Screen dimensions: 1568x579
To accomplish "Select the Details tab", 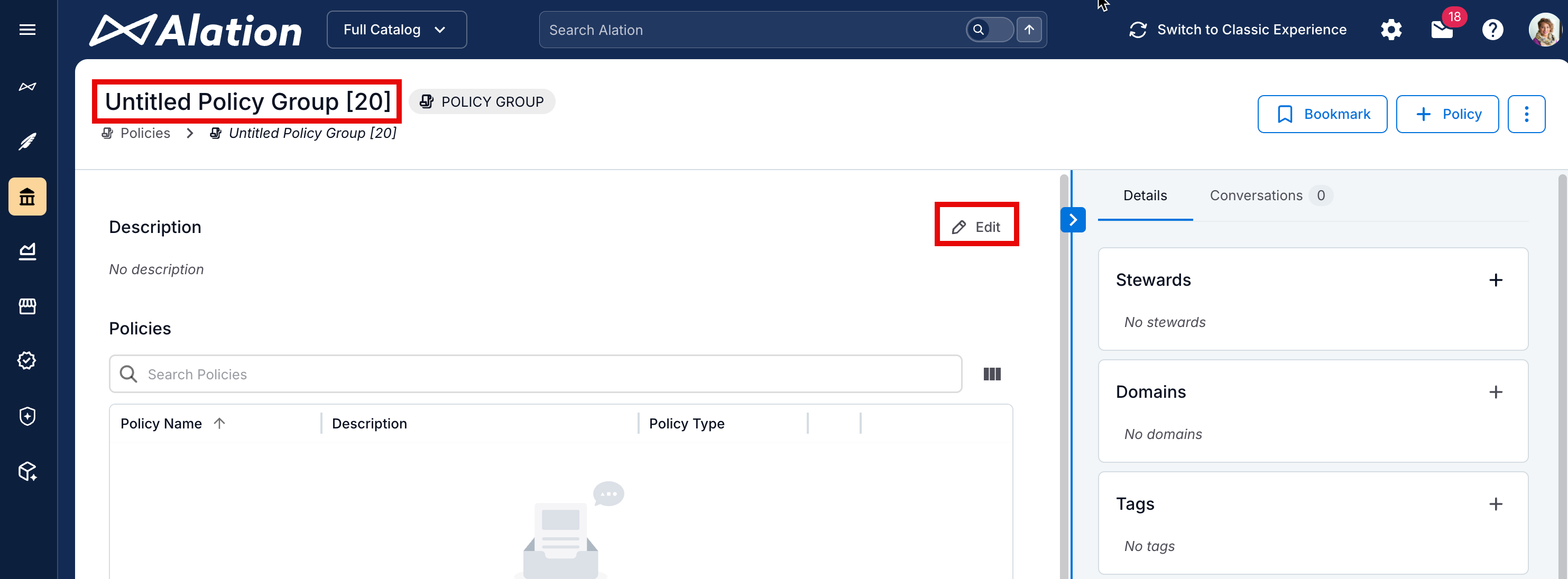I will (x=1145, y=195).
